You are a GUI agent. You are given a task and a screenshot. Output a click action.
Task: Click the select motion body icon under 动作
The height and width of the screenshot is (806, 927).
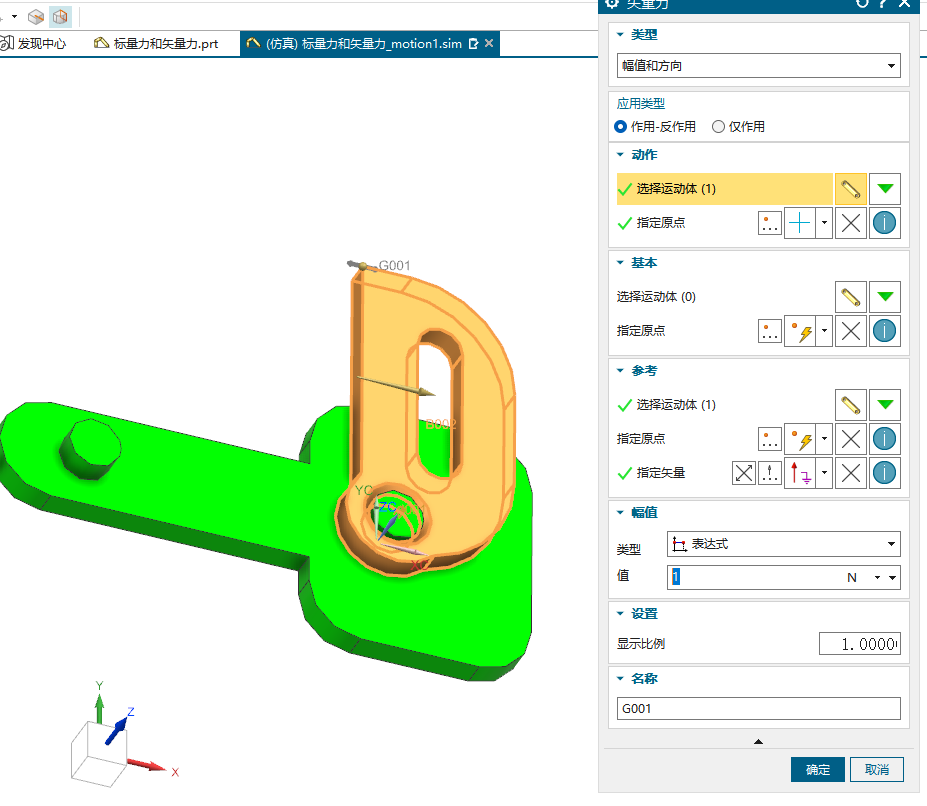pyautogui.click(x=851, y=189)
